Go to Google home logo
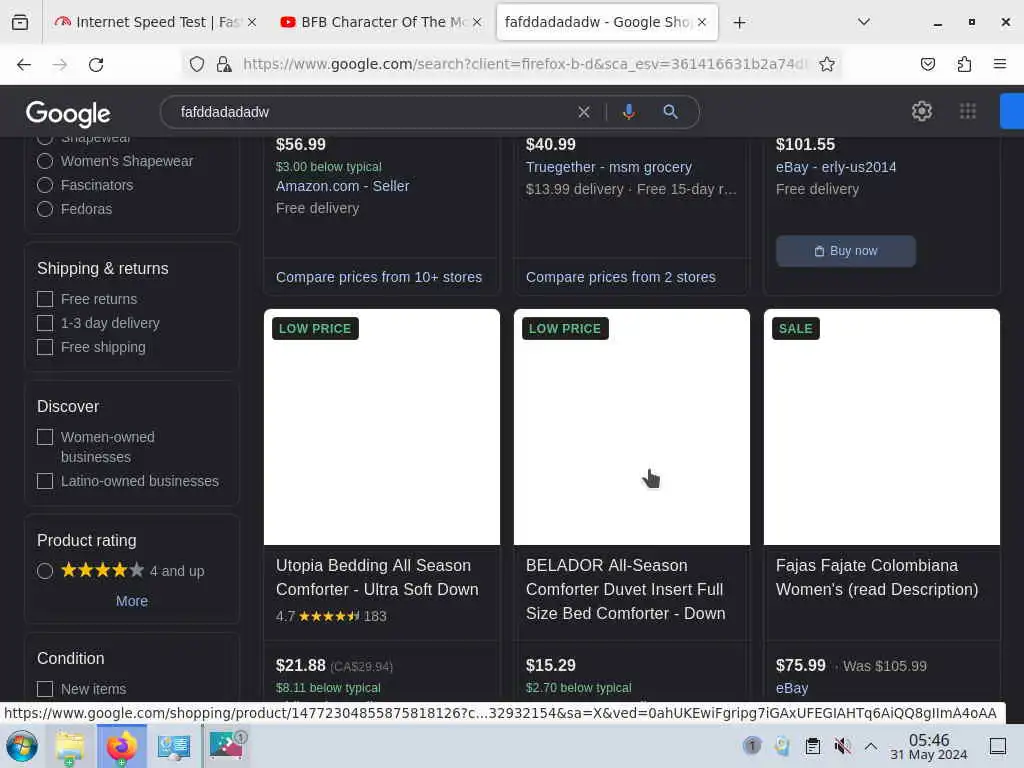 point(68,114)
